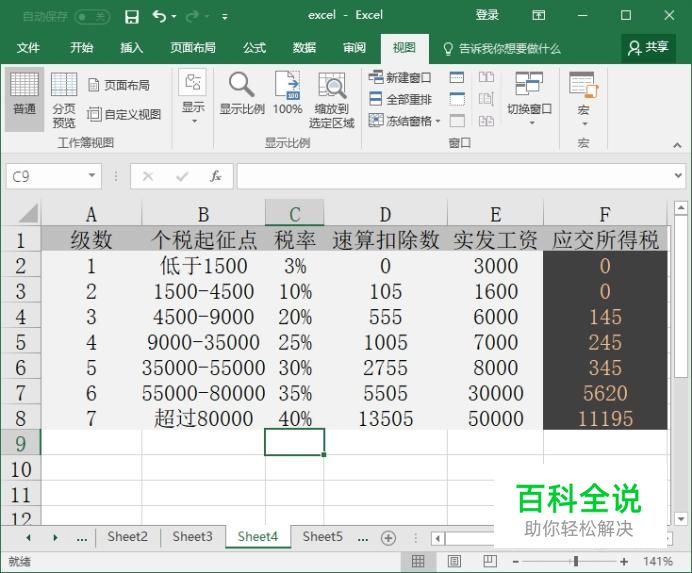
Task: Switch to the 插入 ribbon tab
Action: pos(132,48)
